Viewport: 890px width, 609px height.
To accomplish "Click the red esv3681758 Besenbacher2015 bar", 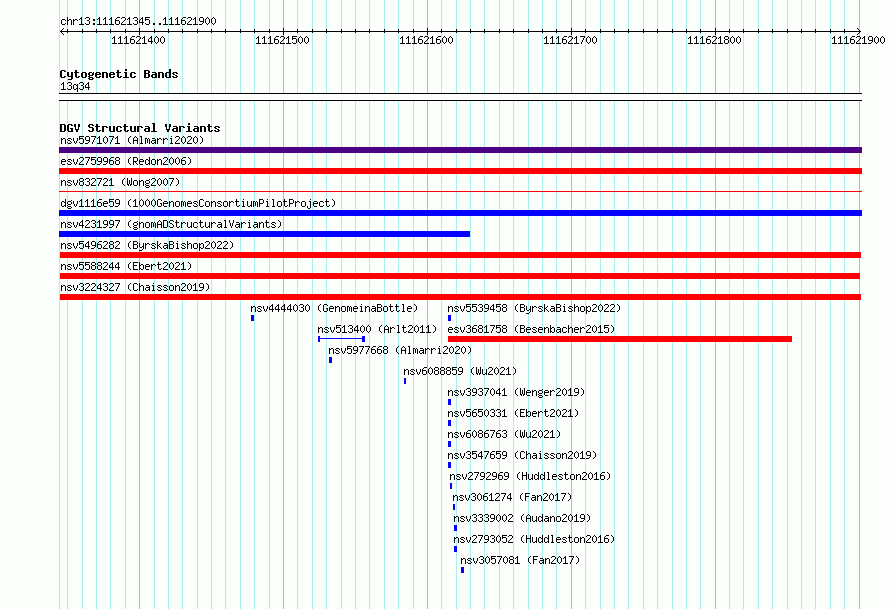I will (x=620, y=339).
